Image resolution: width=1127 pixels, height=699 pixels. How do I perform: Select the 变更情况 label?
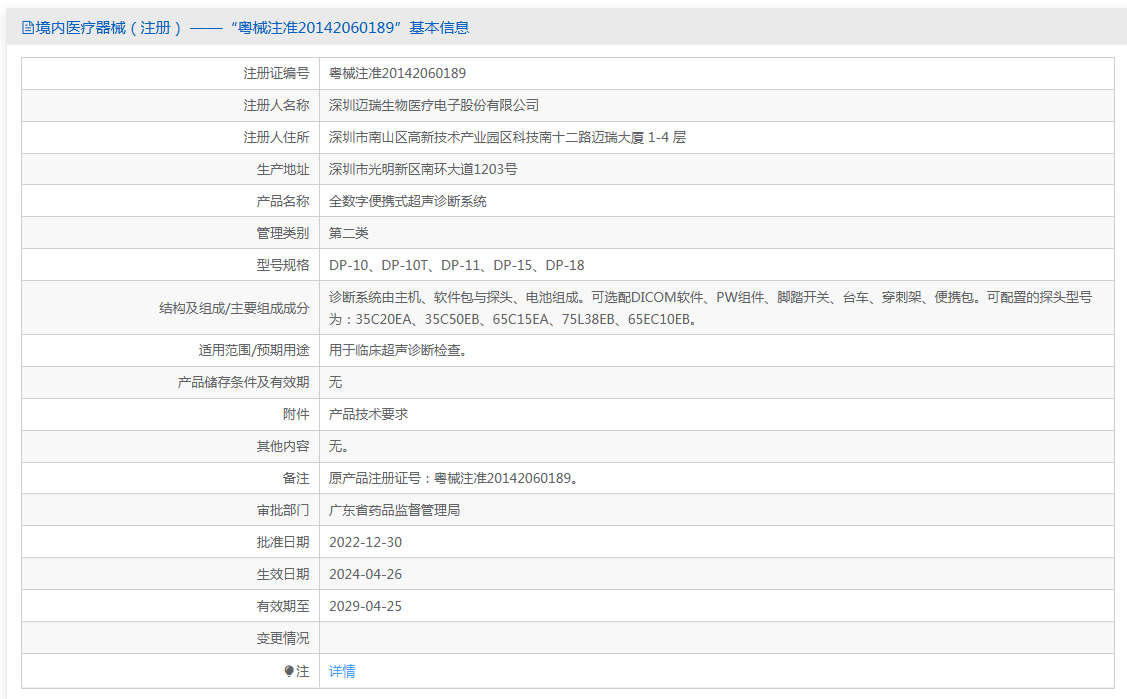tap(282, 639)
